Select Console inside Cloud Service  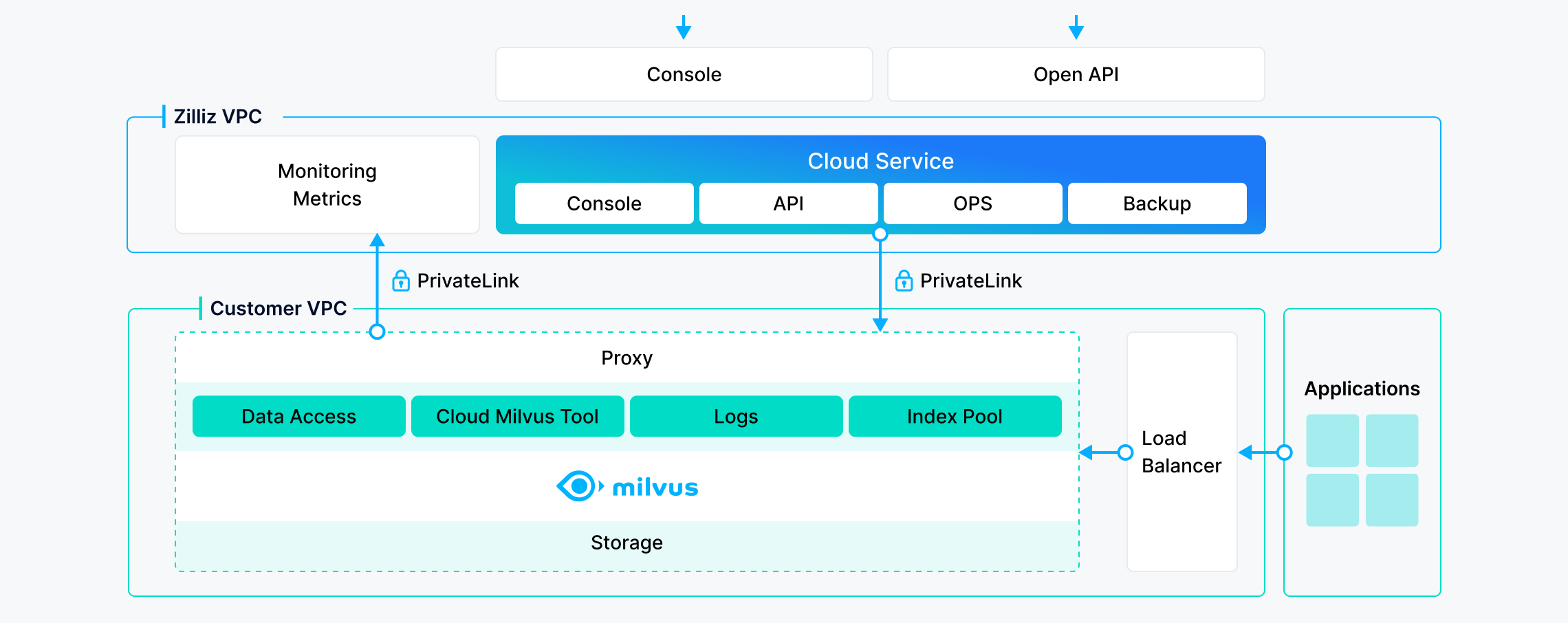[x=604, y=204]
